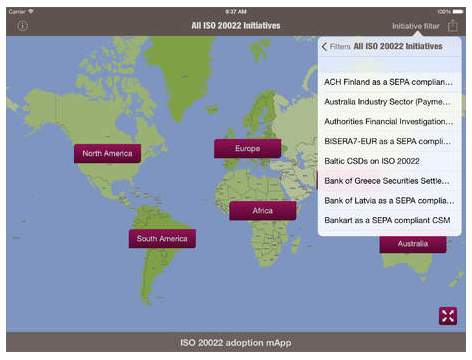Select the North America region button
Viewport: 472px width, 360px height.
click(107, 153)
